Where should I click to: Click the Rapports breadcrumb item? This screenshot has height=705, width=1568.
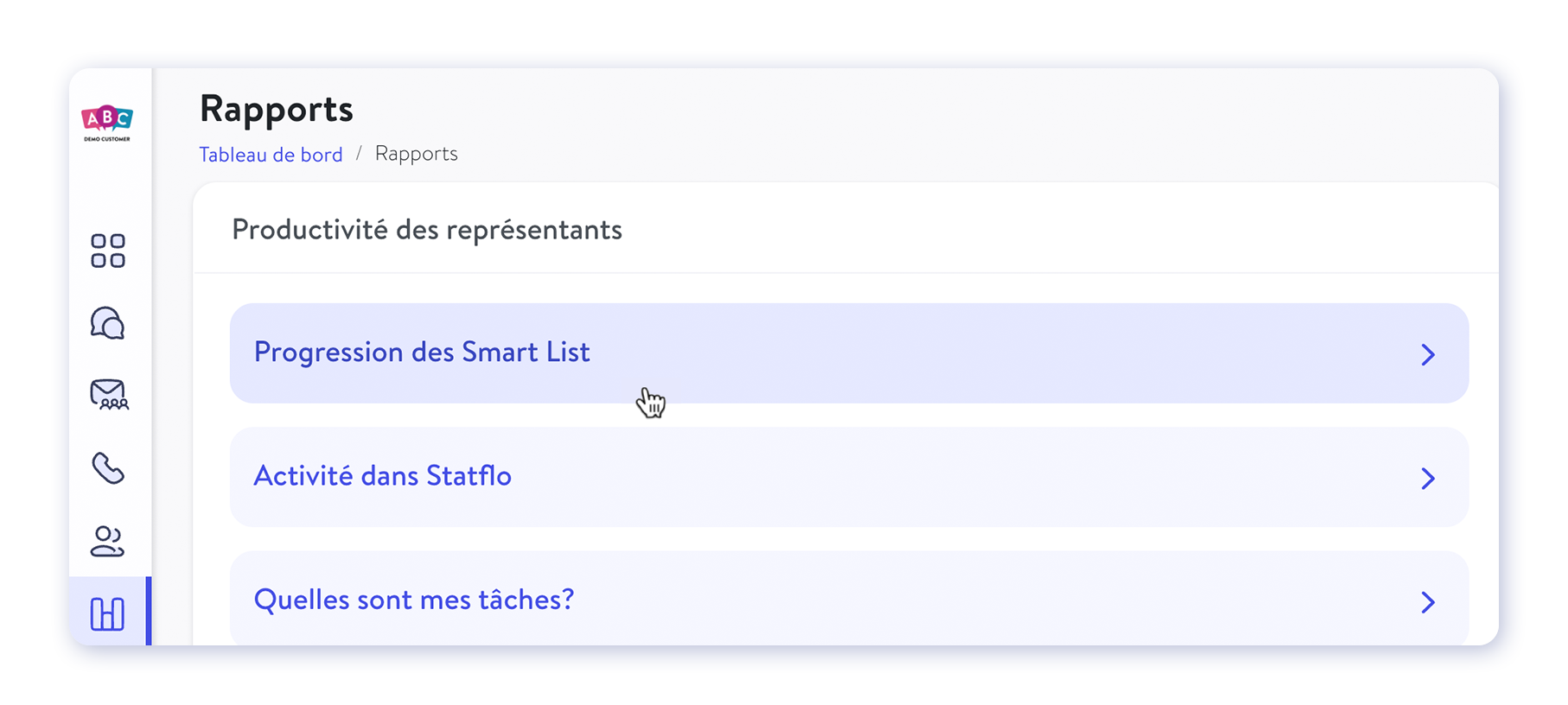coord(417,154)
